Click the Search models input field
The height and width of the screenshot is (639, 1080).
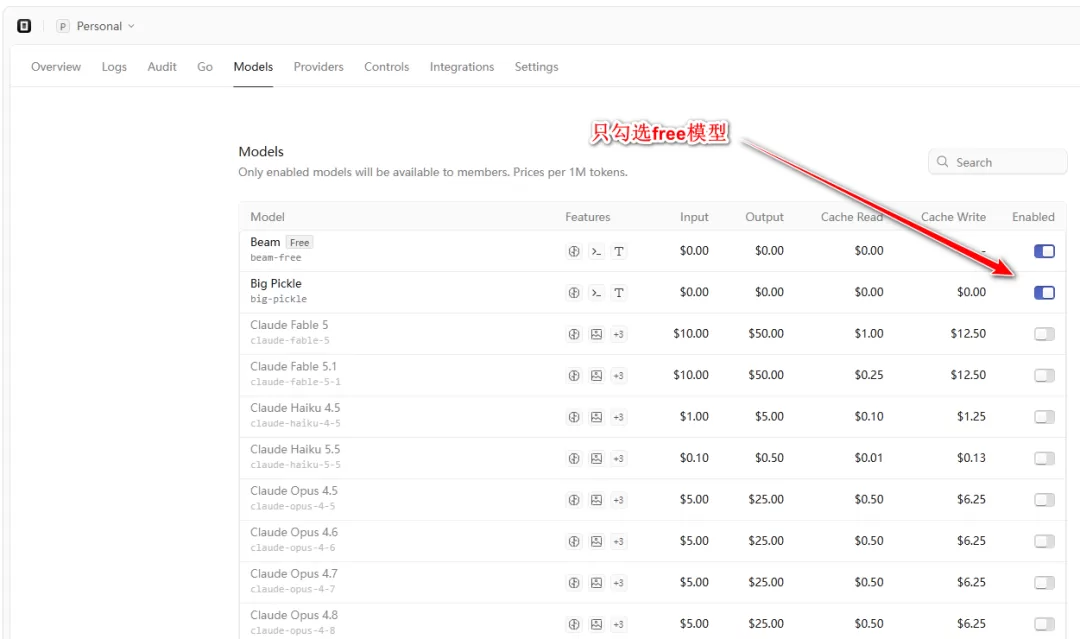pyautogui.click(x=997, y=163)
